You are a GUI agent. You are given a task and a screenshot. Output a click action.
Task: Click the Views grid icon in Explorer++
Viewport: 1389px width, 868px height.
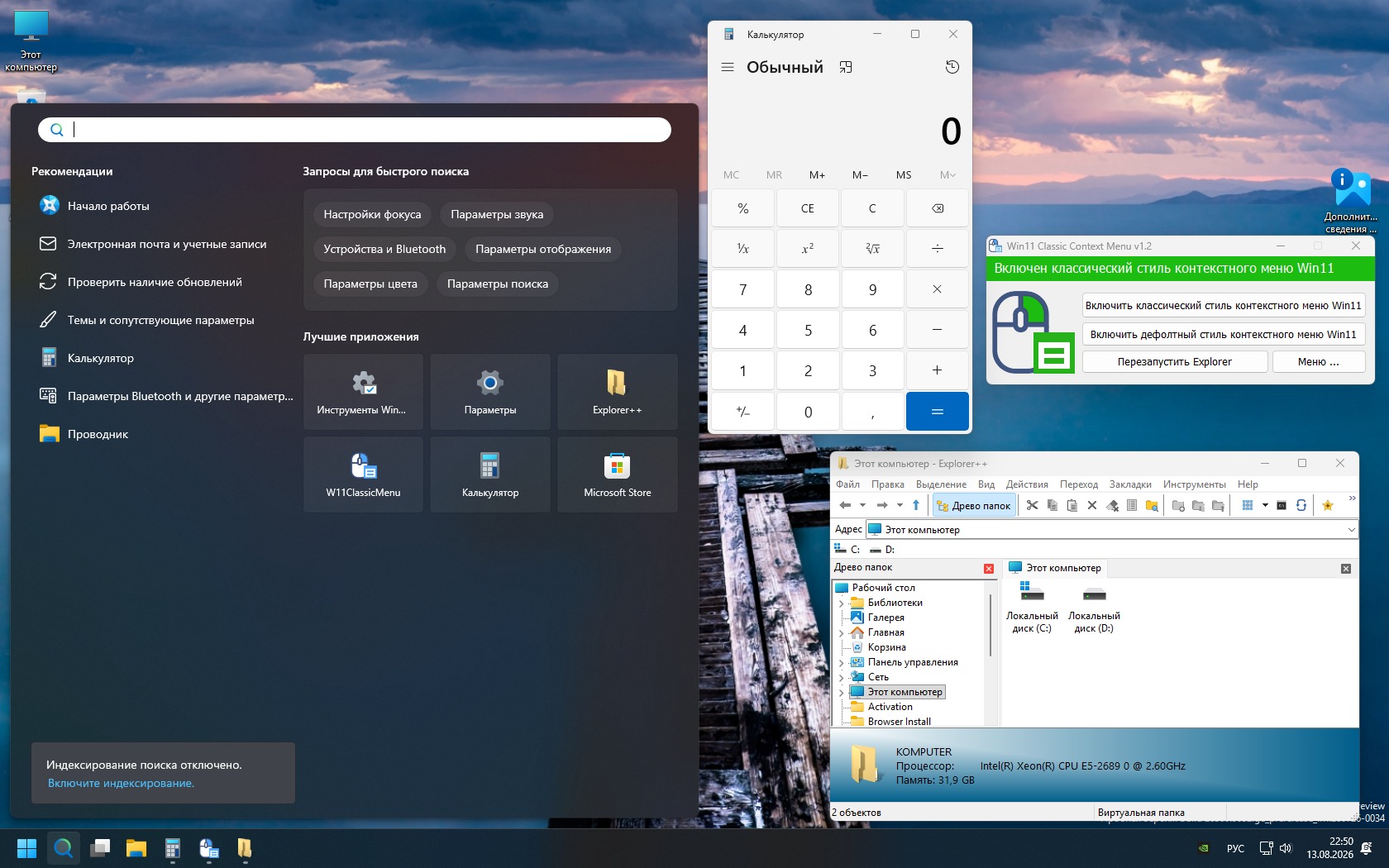pyautogui.click(x=1248, y=505)
